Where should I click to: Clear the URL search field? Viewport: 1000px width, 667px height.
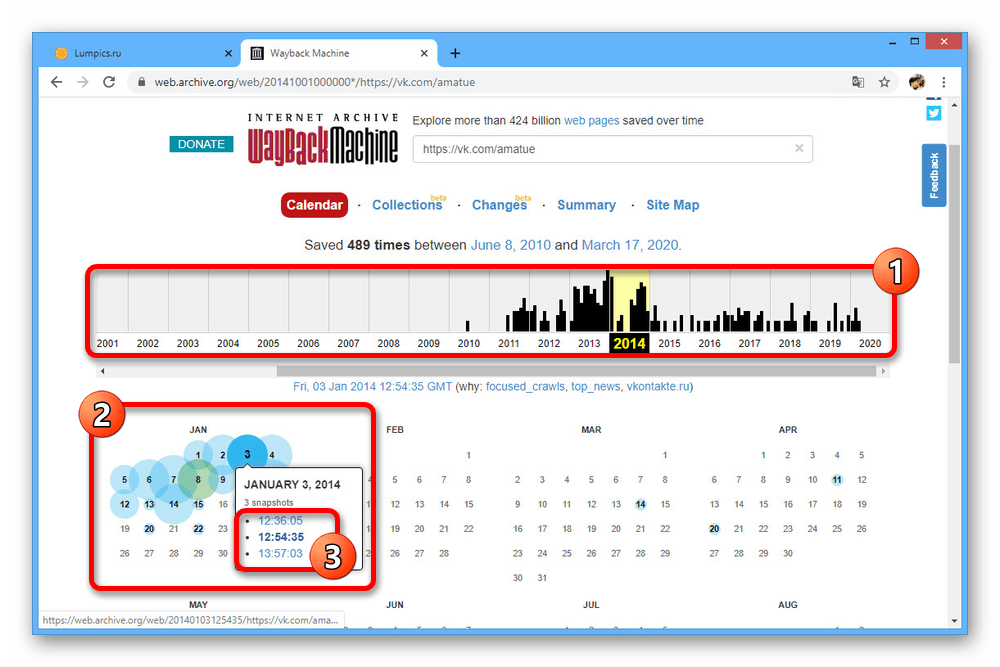click(798, 148)
